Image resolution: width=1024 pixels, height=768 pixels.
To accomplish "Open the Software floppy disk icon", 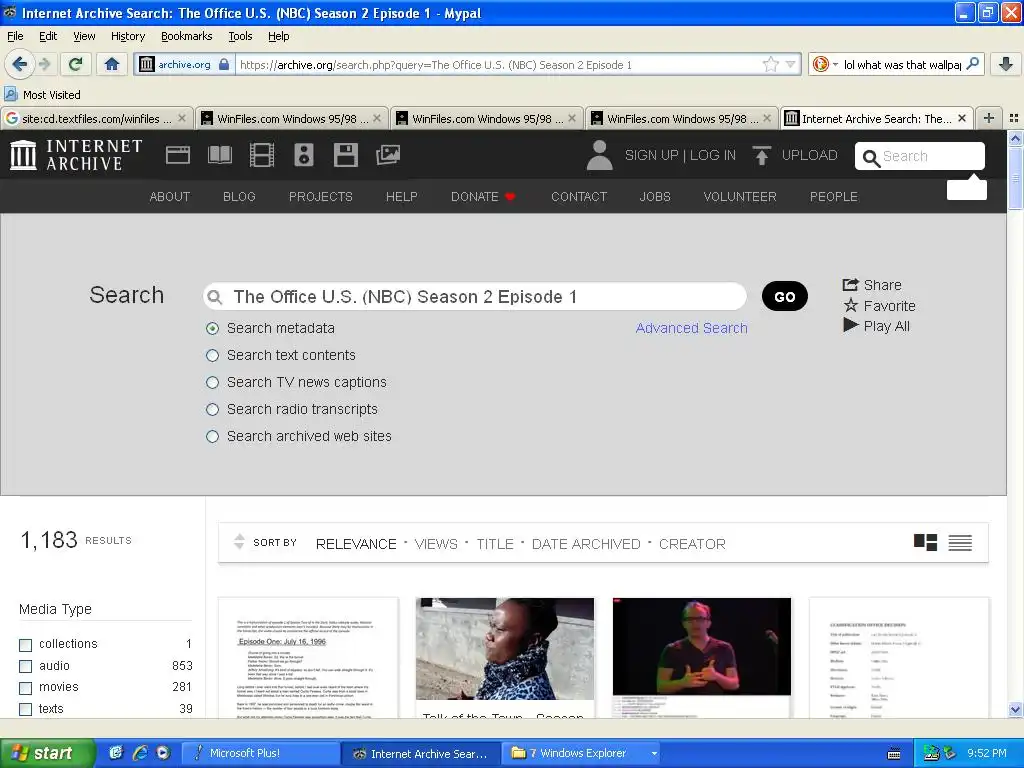I will tap(345, 155).
